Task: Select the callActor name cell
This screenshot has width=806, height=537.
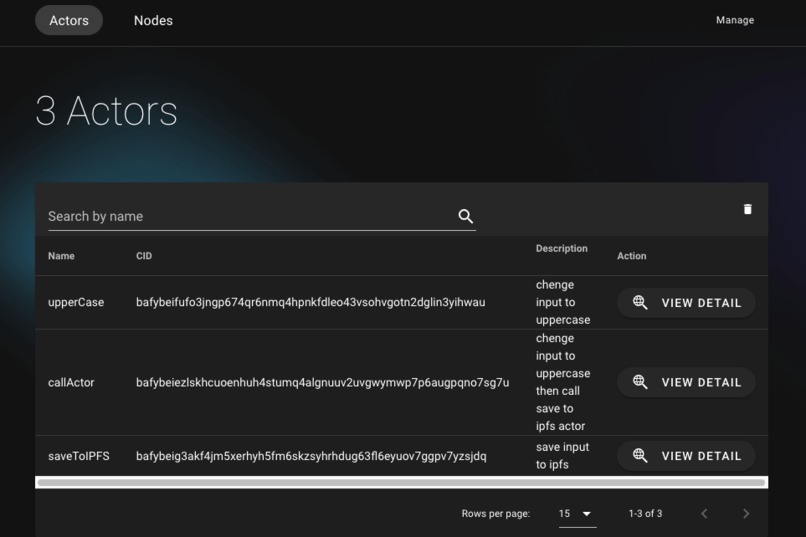Action: (x=71, y=382)
